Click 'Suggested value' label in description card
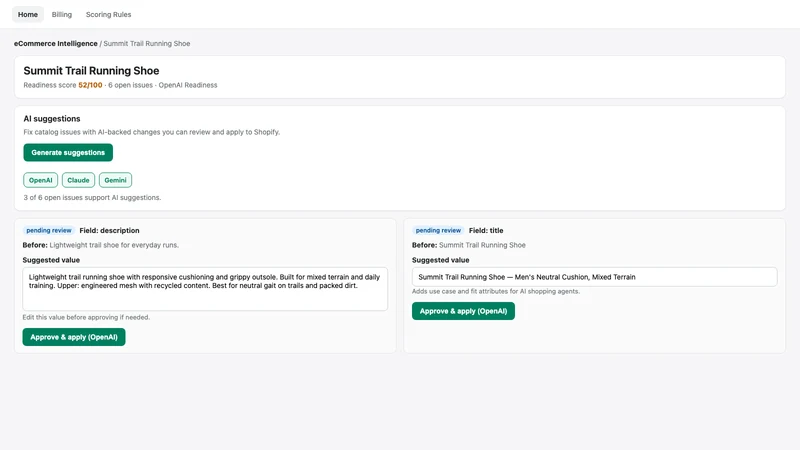The width and height of the screenshot is (800, 450). coord(51,260)
